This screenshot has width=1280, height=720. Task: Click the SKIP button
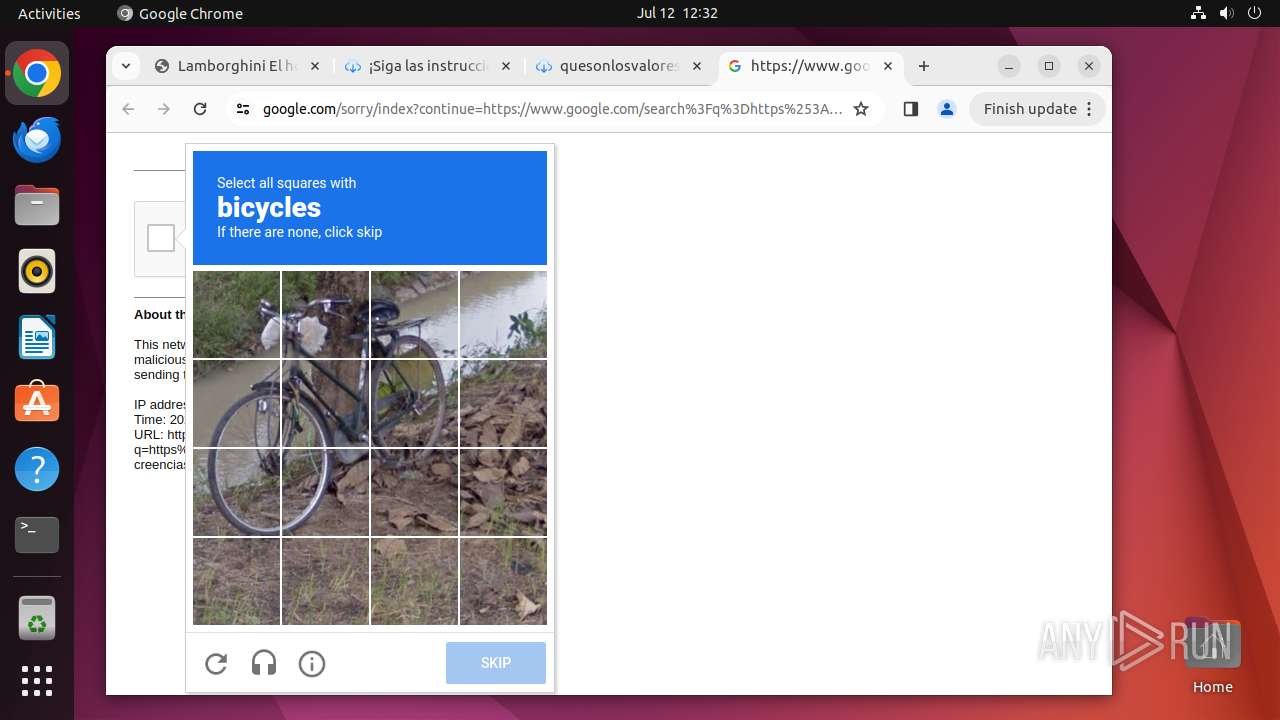(x=496, y=663)
